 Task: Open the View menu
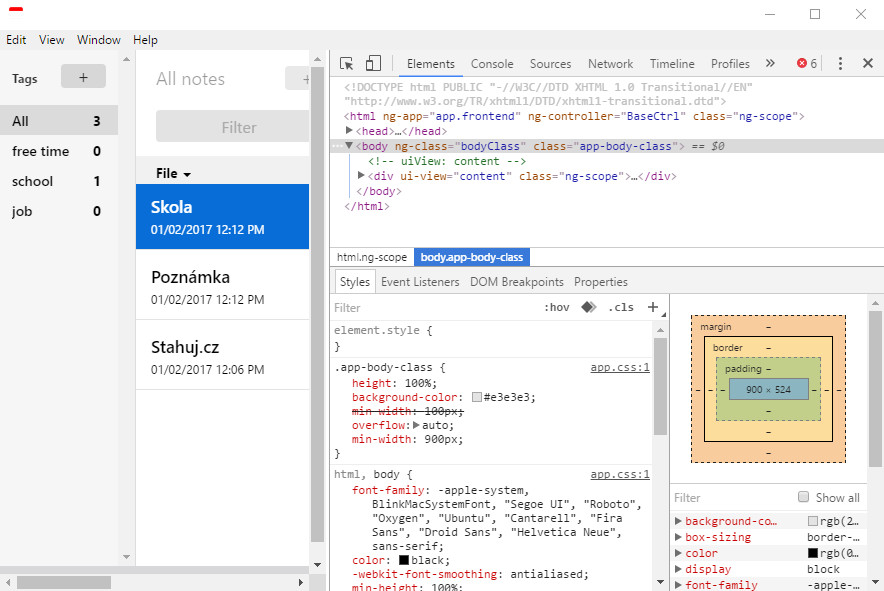point(51,40)
